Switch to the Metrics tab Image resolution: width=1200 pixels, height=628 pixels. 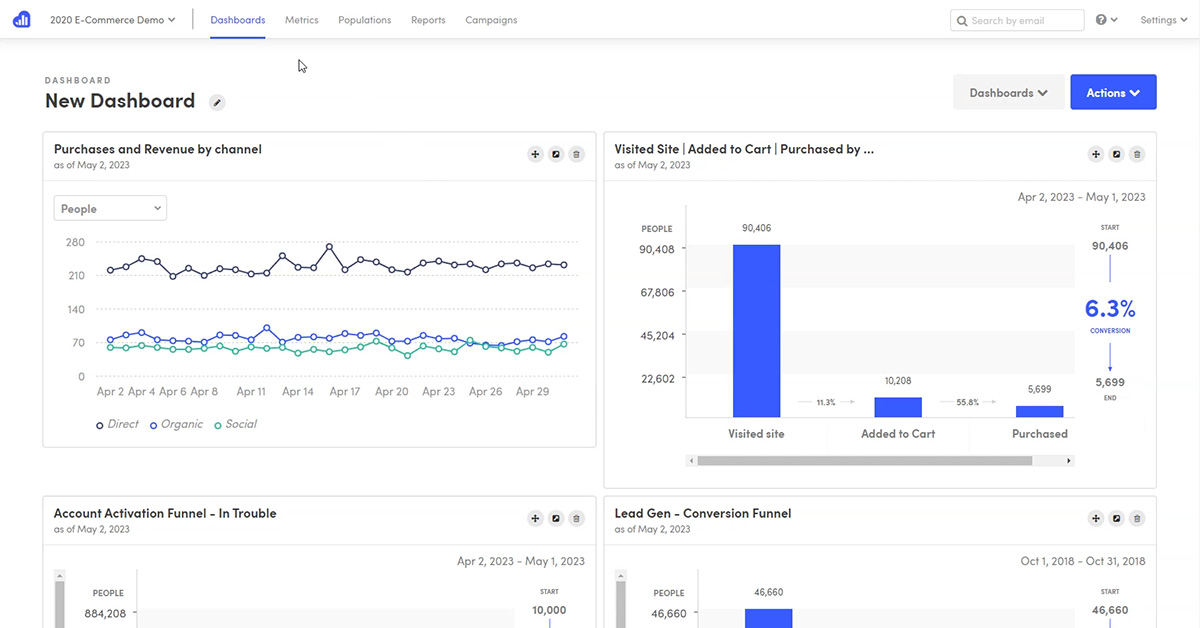coord(301,20)
